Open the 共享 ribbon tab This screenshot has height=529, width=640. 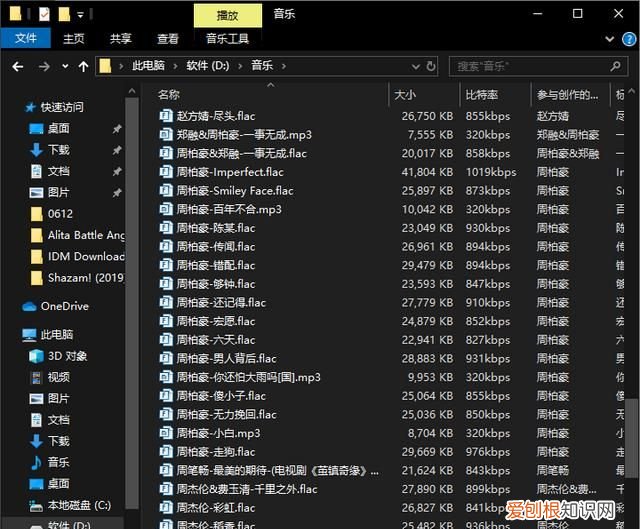click(121, 38)
